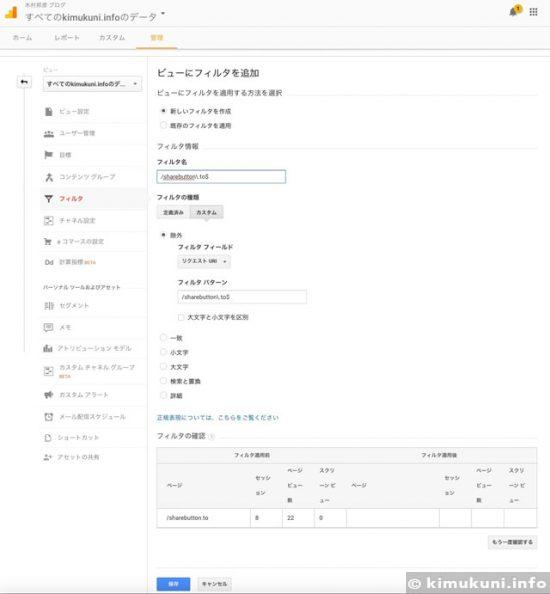Click the ユーザー管理 people icon
The image size is (550, 594).
tap(48, 134)
